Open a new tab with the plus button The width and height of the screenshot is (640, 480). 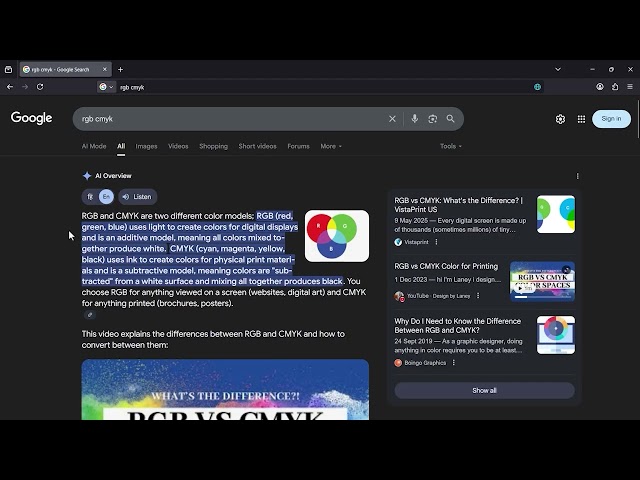click(x=120, y=69)
